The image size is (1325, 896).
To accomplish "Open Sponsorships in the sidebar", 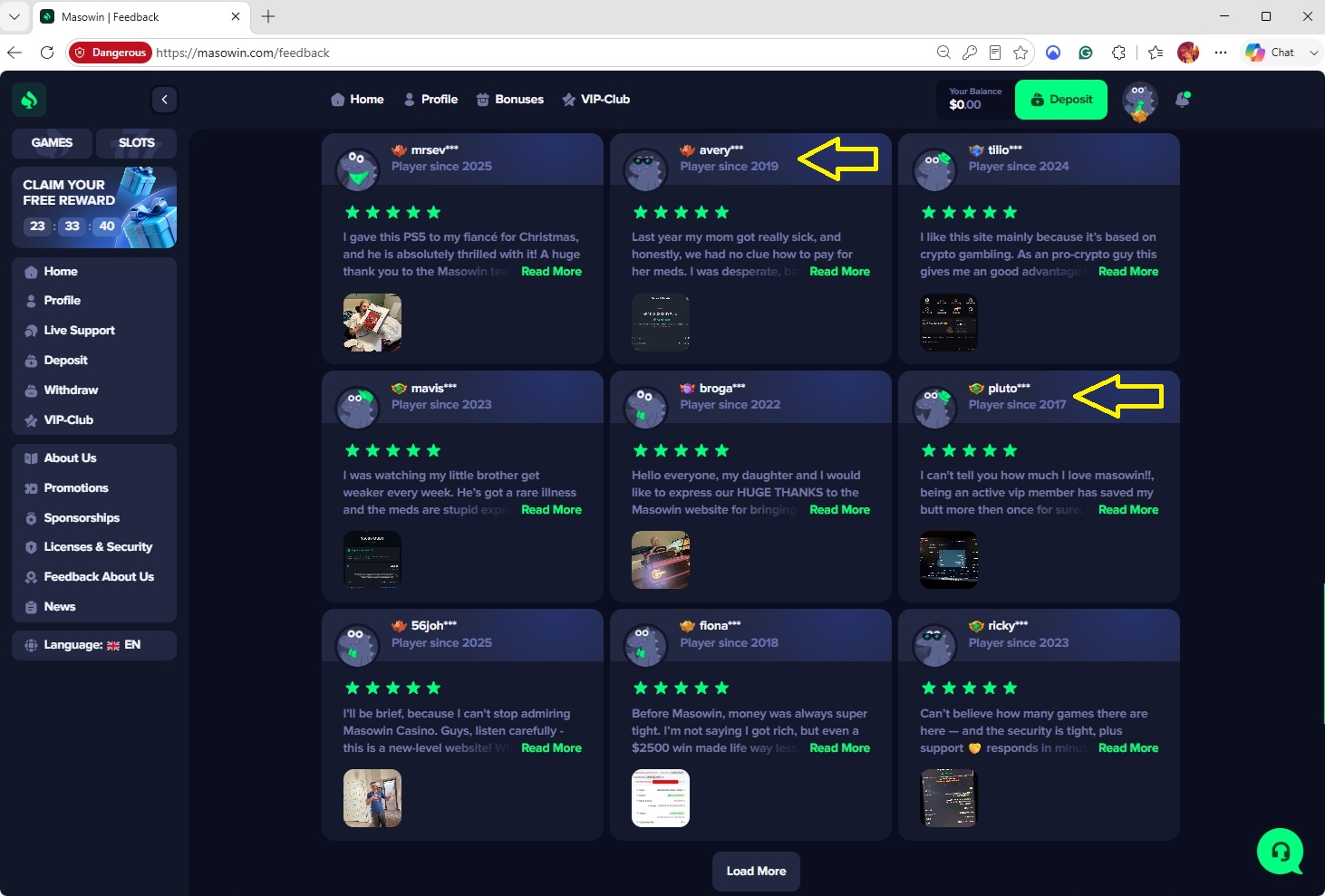I will pos(94,518).
